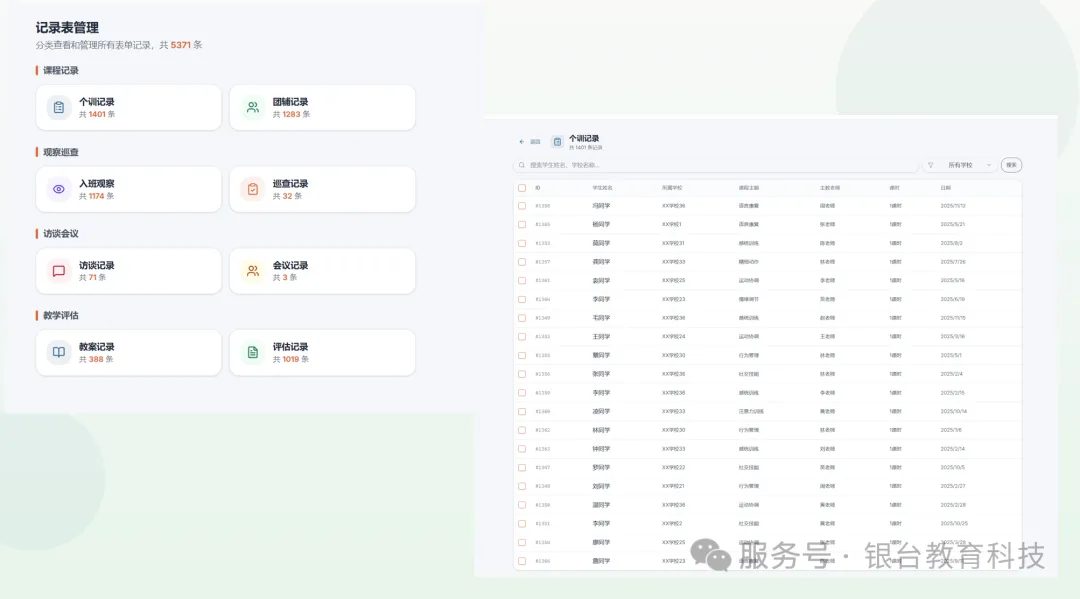1080x599 pixels.
Task: Open 评估记录 via its document icon
Action: [253, 353]
